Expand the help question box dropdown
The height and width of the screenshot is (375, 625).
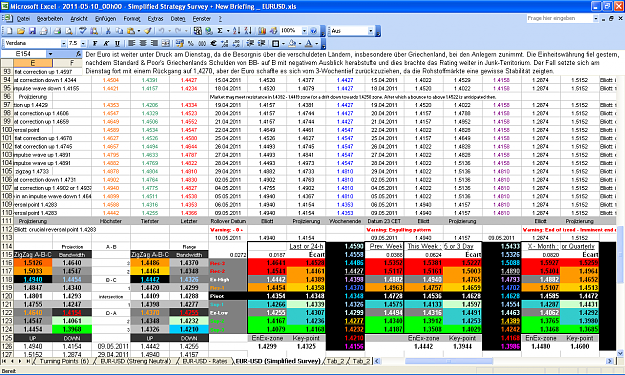[x=596, y=18]
